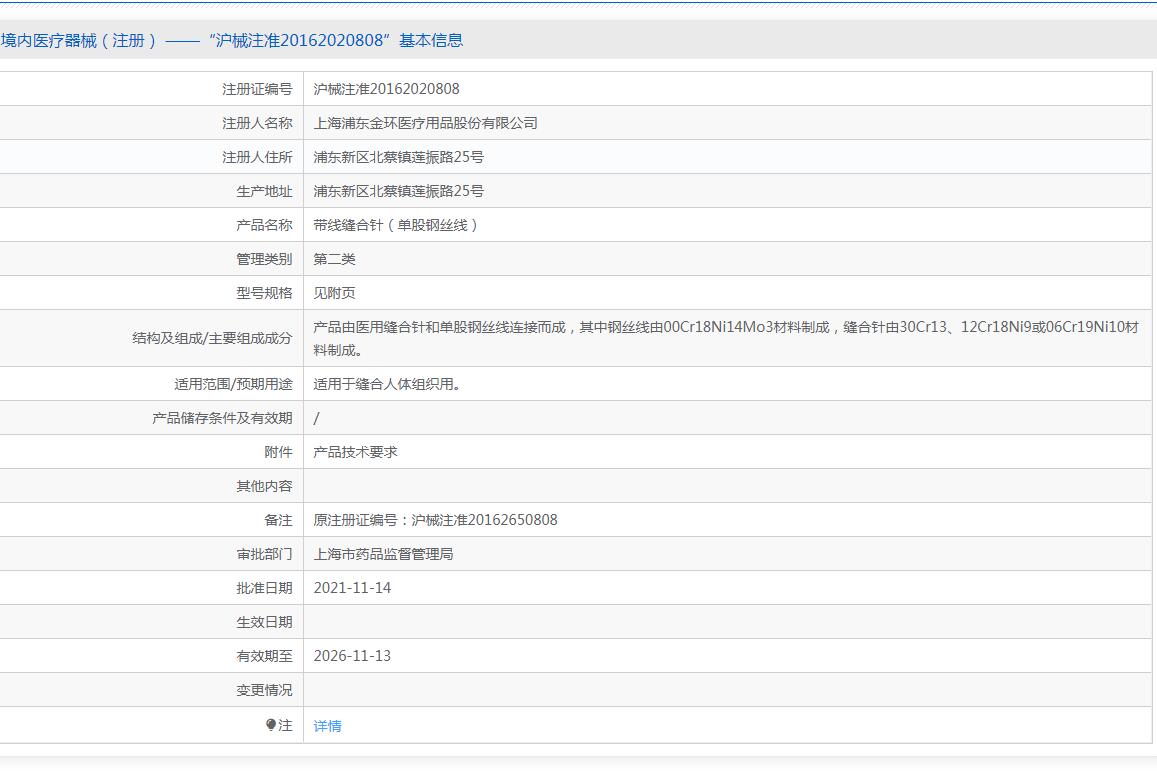Click expiry date 2026-11-13

click(x=352, y=656)
